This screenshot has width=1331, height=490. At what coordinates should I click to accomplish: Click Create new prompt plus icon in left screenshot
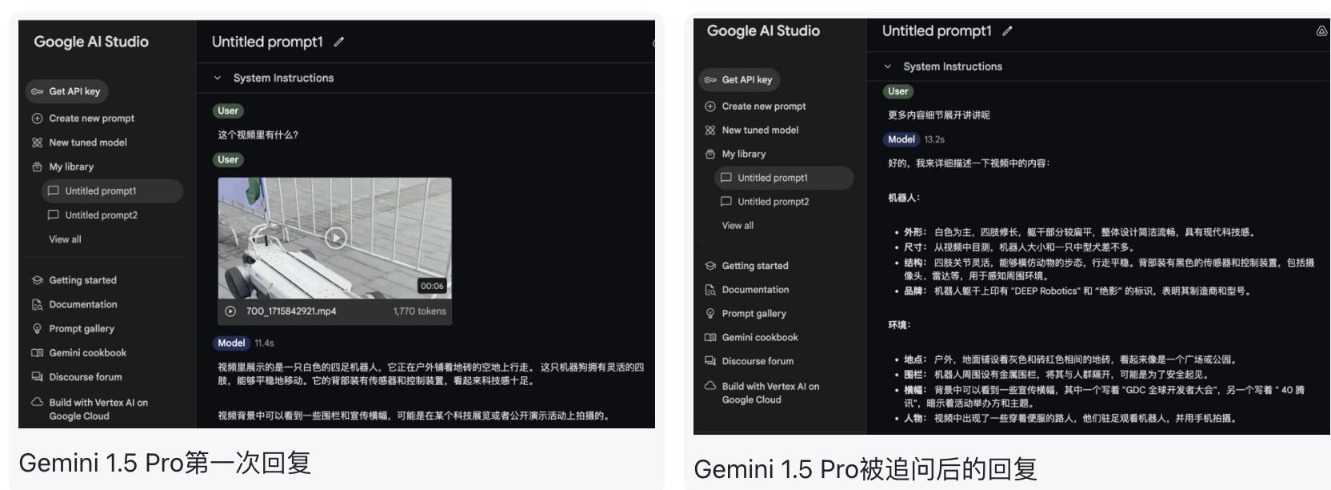click(39, 118)
